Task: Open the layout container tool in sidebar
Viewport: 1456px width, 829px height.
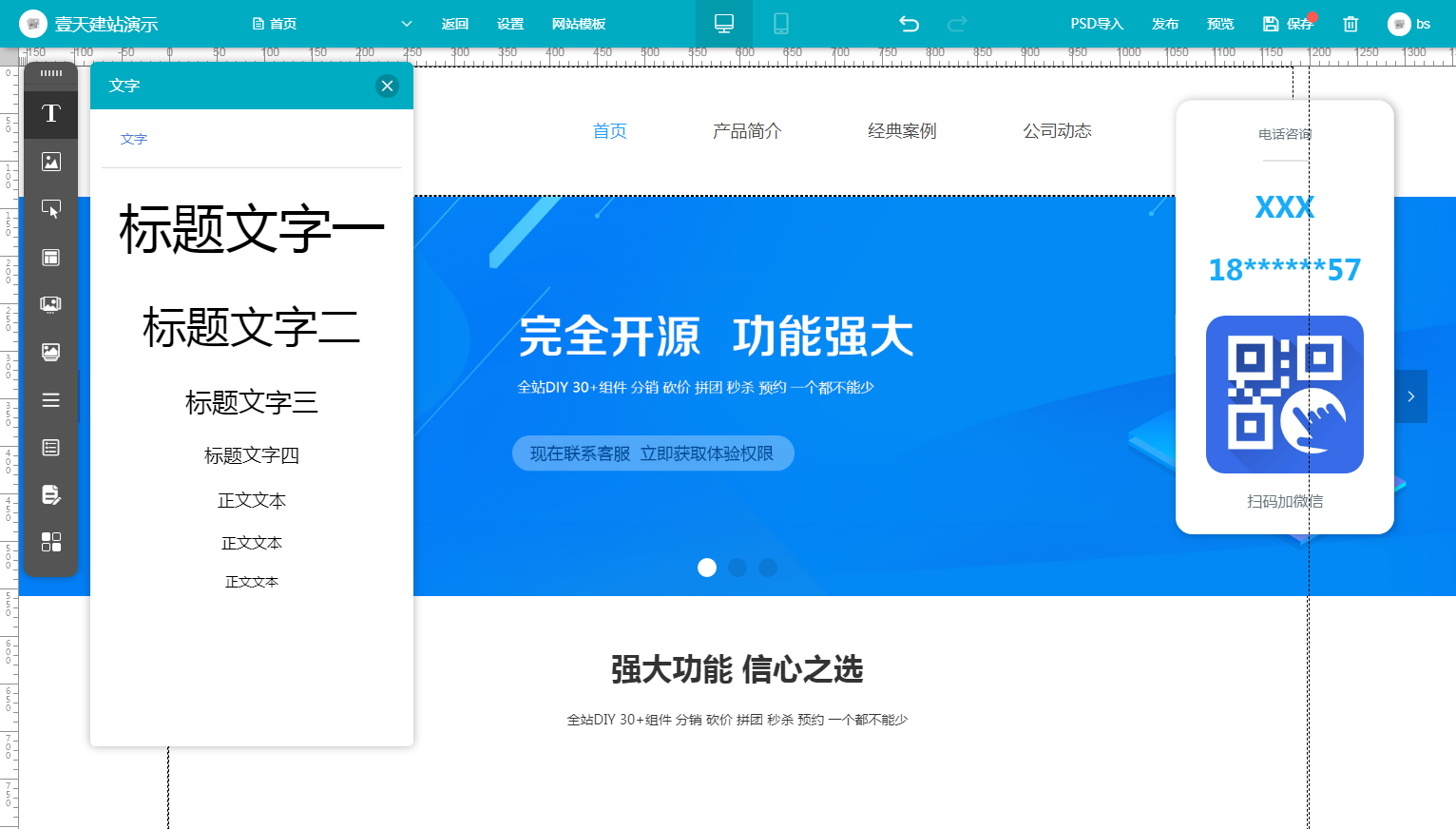Action: (x=51, y=257)
